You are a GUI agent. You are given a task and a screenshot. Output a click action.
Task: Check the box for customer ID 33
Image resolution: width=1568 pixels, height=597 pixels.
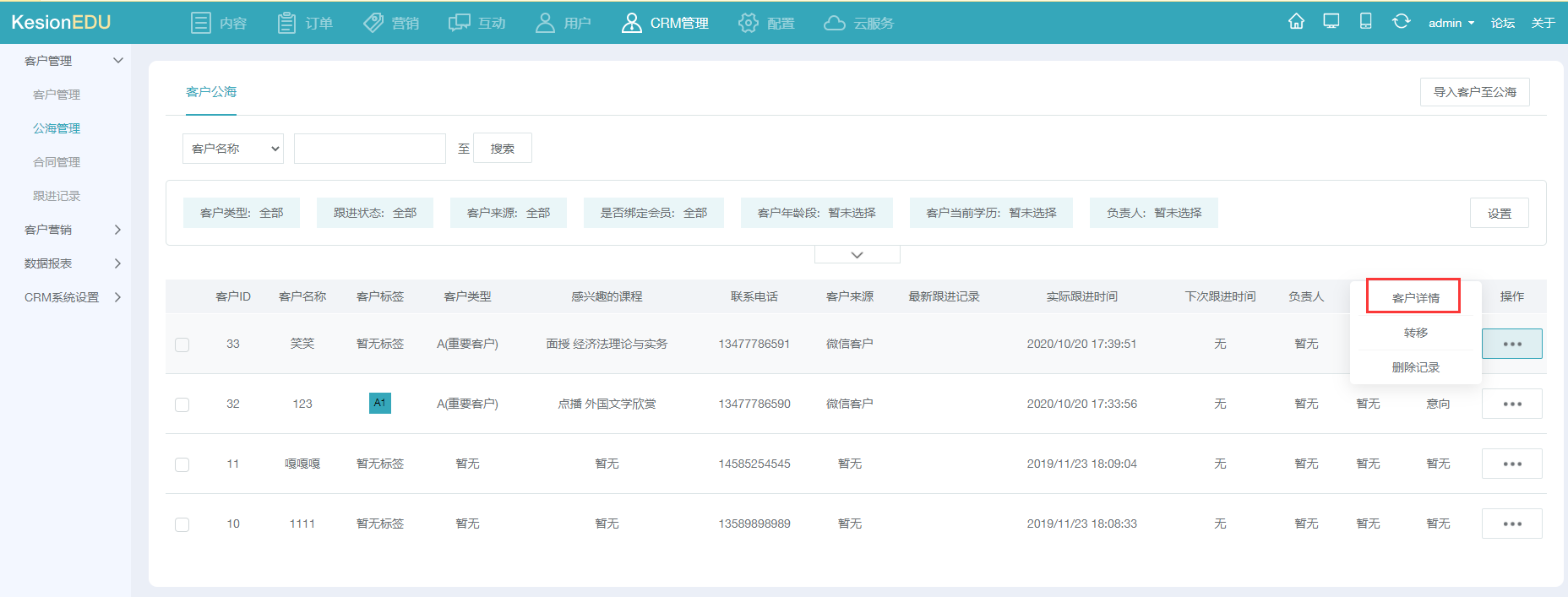pos(182,345)
